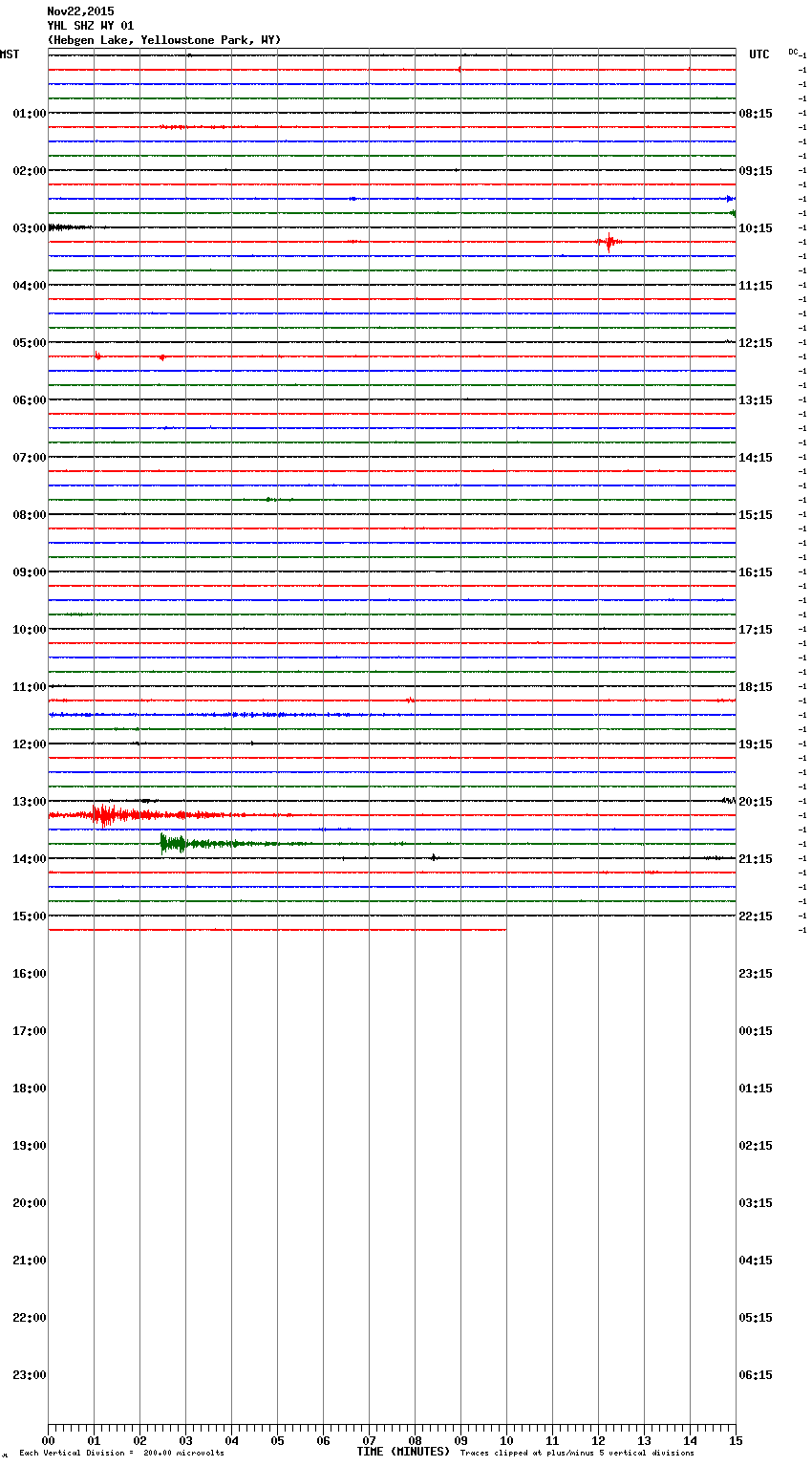Click the "00" minute axis tick label

pyautogui.click(x=48, y=1440)
